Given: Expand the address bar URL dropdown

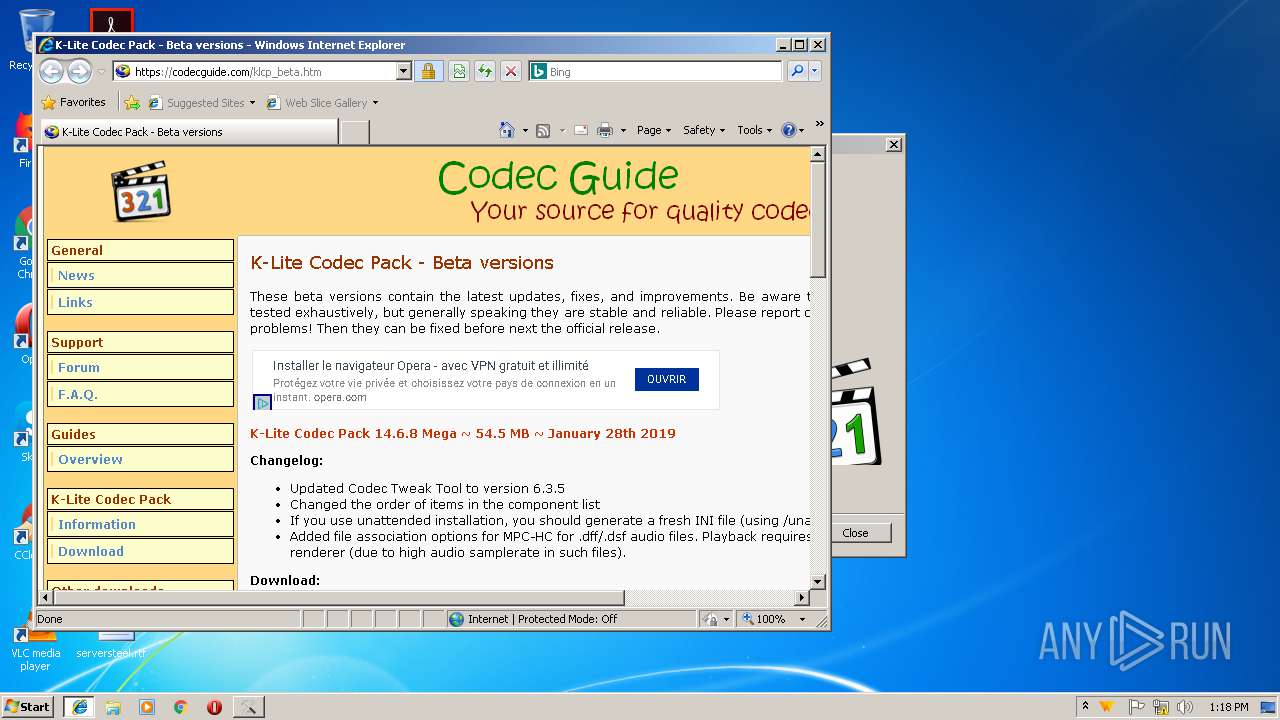Looking at the screenshot, I should [x=404, y=71].
